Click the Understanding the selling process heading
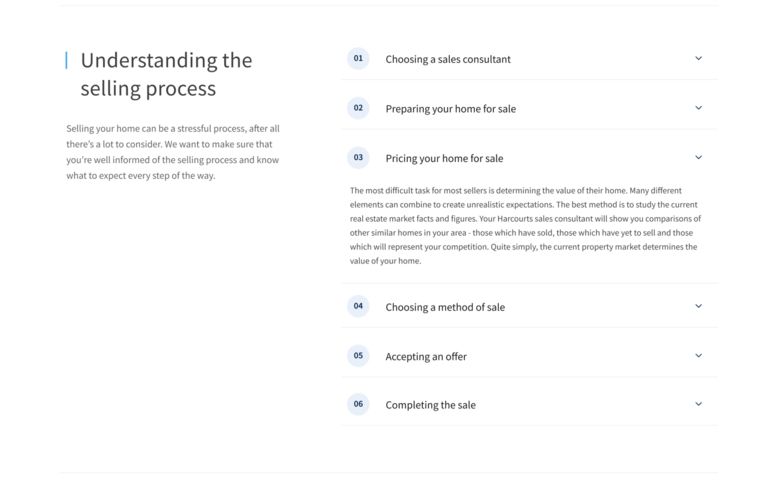The width and height of the screenshot is (779, 483). 166,75
